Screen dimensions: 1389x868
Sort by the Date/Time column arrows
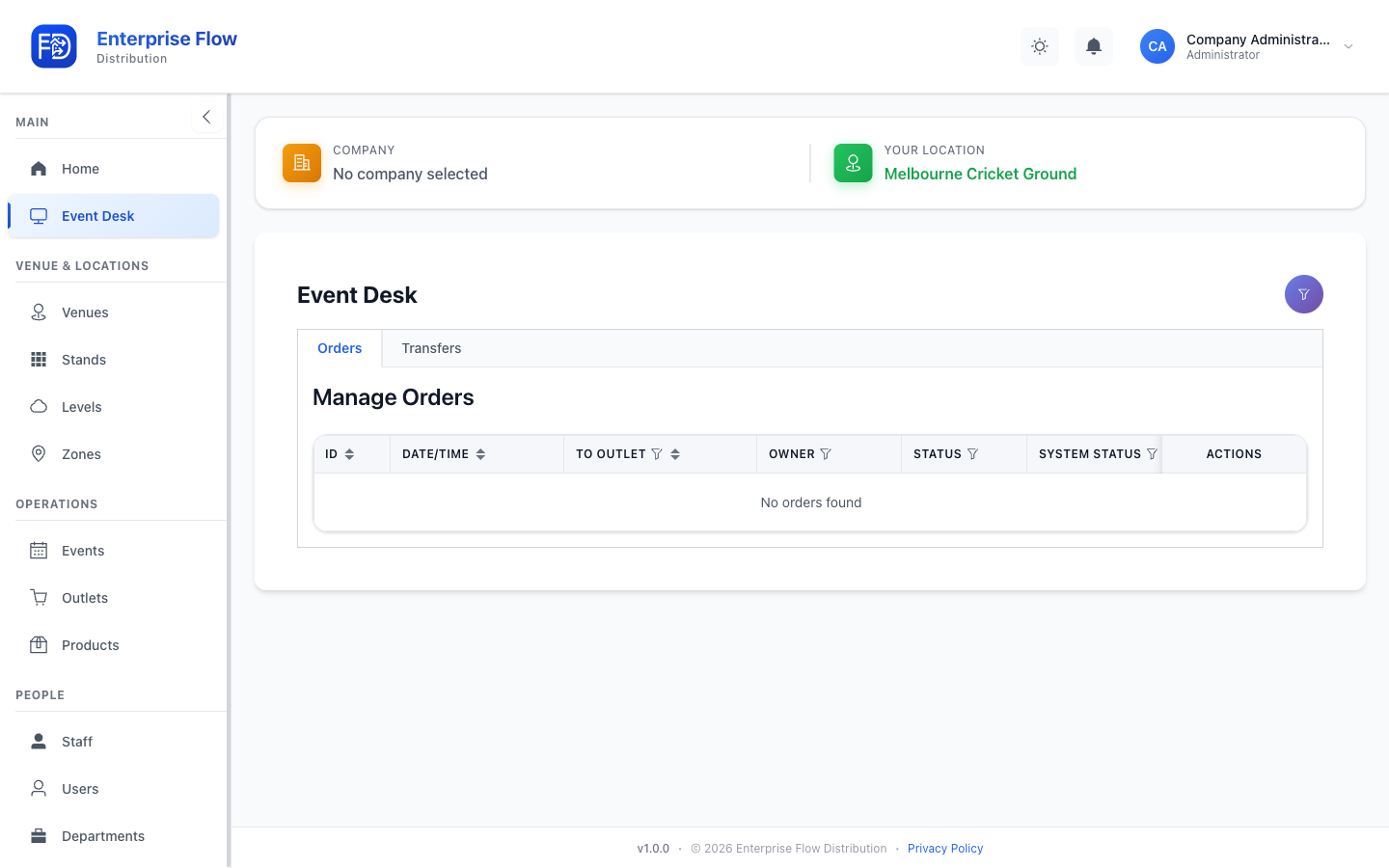point(480,454)
